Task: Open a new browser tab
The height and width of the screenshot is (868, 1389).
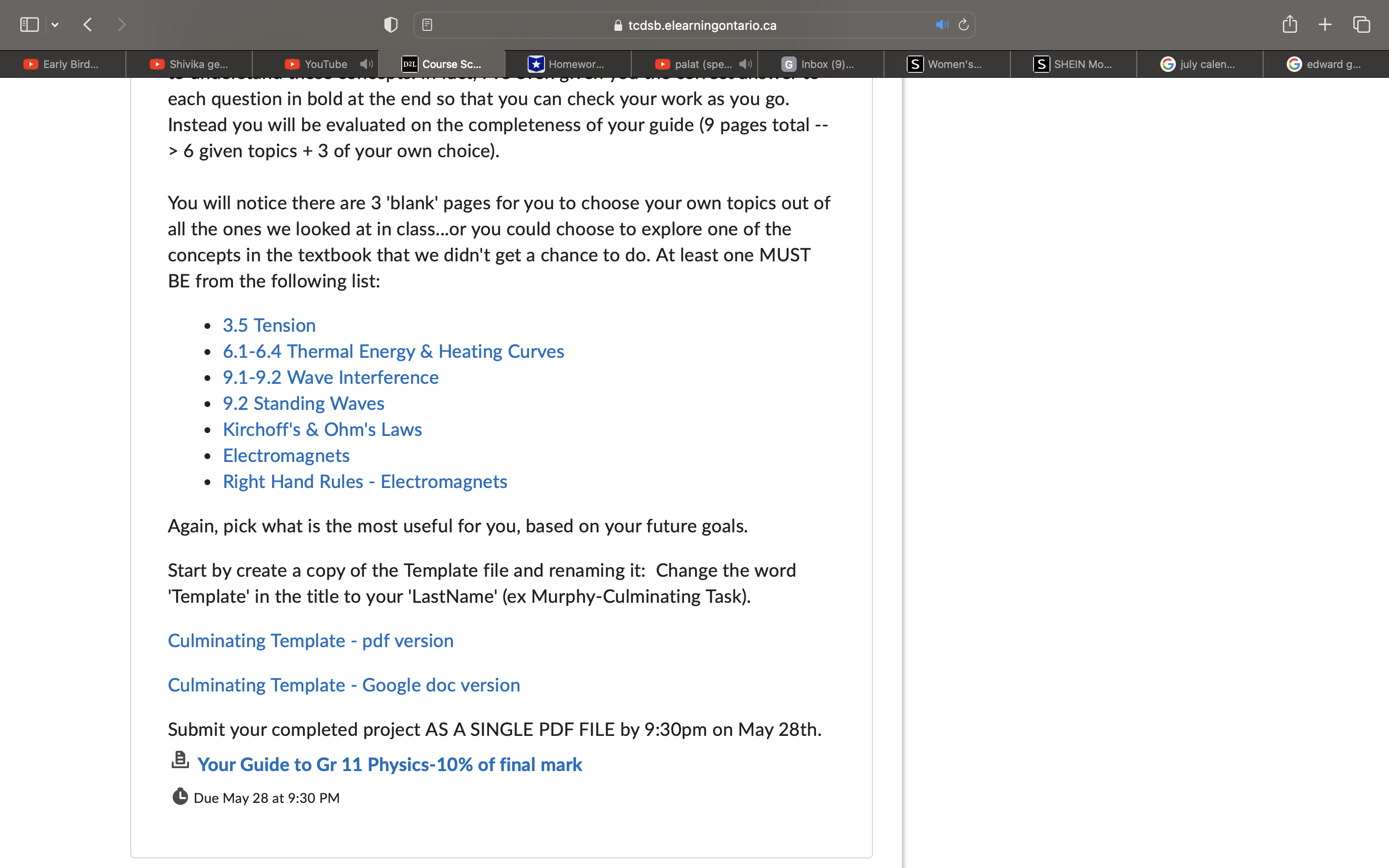Action: (x=1325, y=24)
